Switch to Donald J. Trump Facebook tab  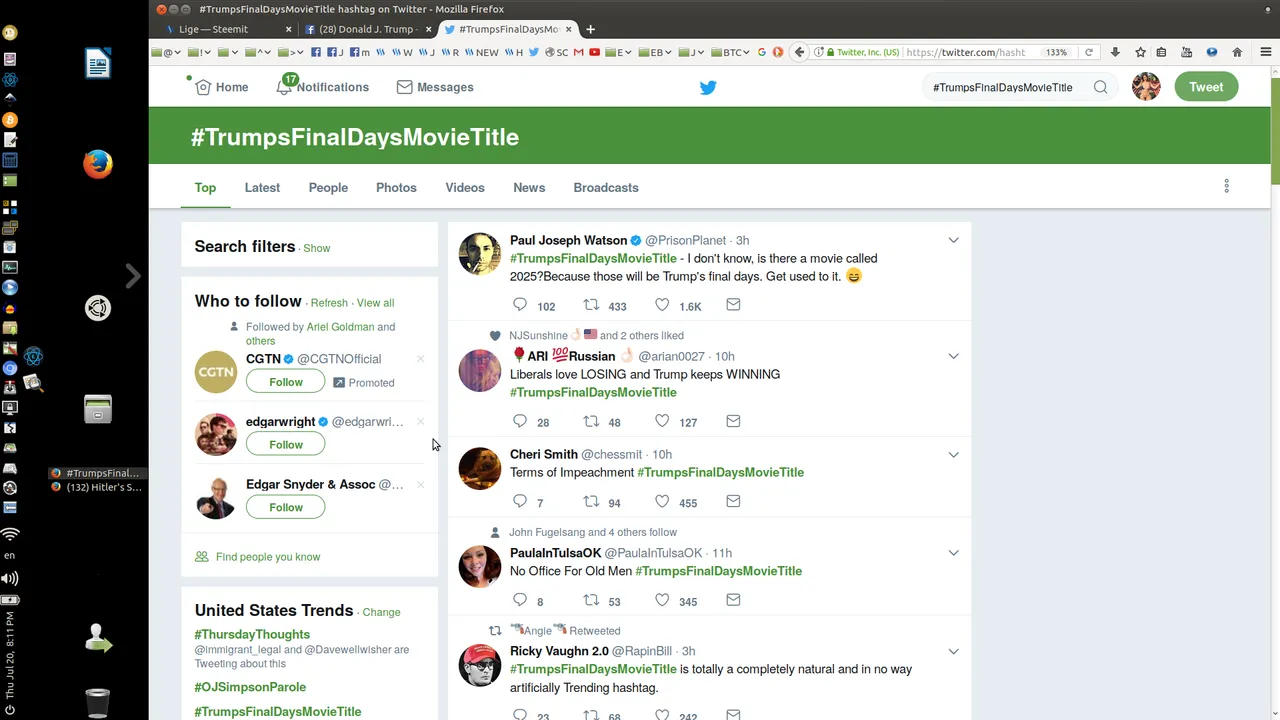point(368,29)
